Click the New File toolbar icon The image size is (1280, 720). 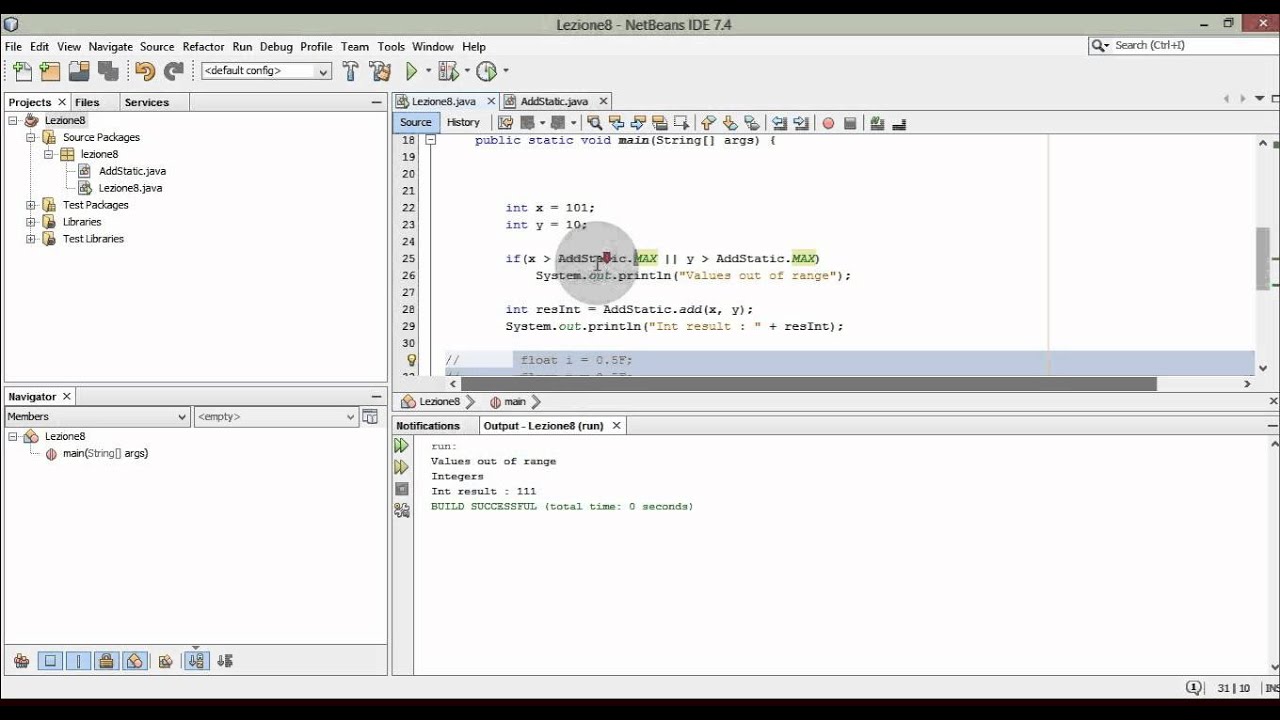(22, 71)
